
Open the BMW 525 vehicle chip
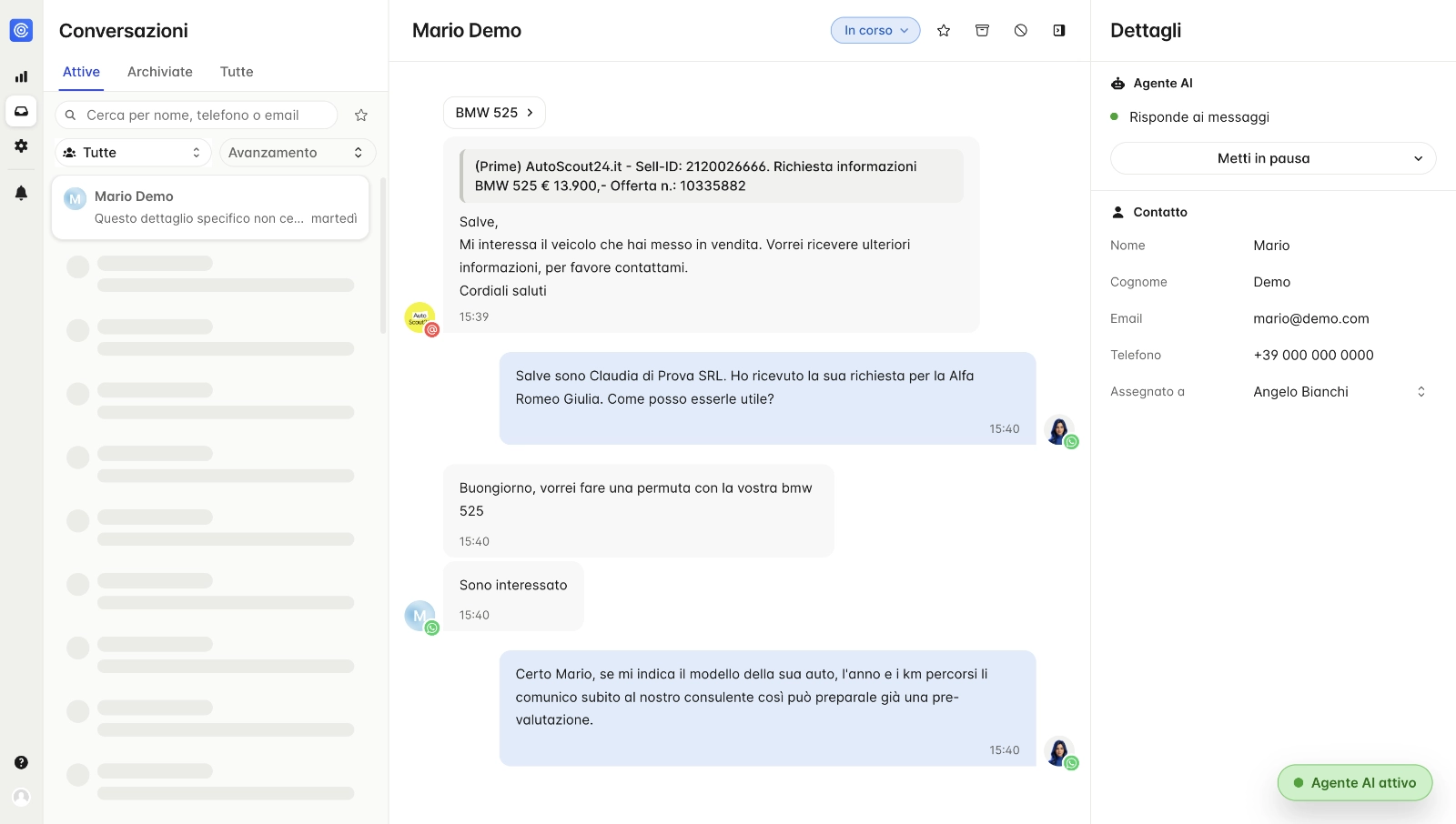494,113
